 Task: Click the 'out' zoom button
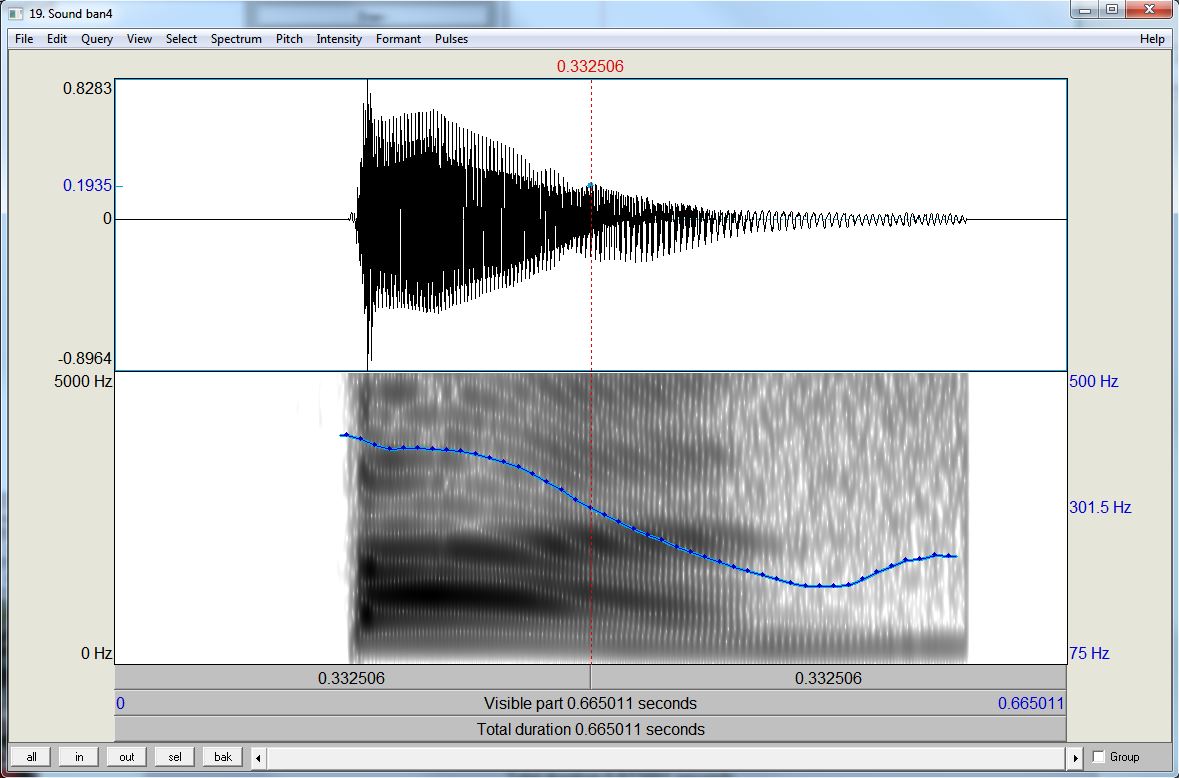pos(127,757)
